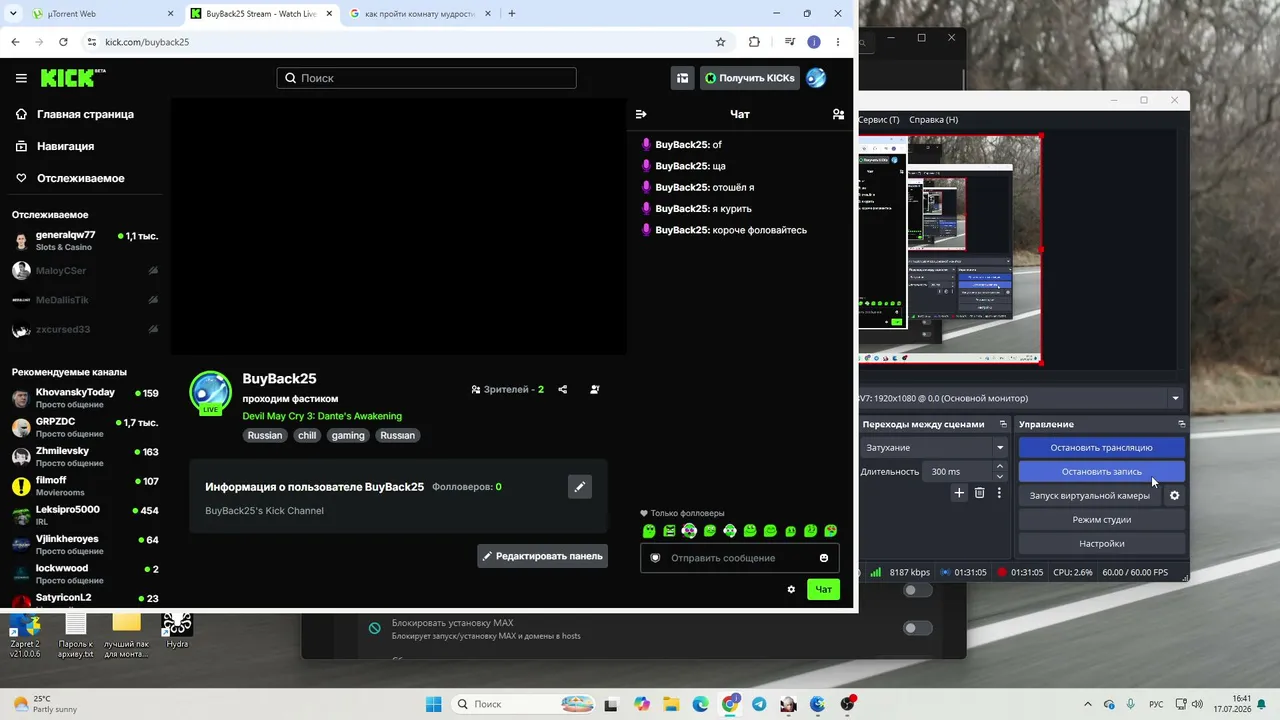Open File Explorer from the taskbar
1280x720 pixels.
(x=672, y=704)
